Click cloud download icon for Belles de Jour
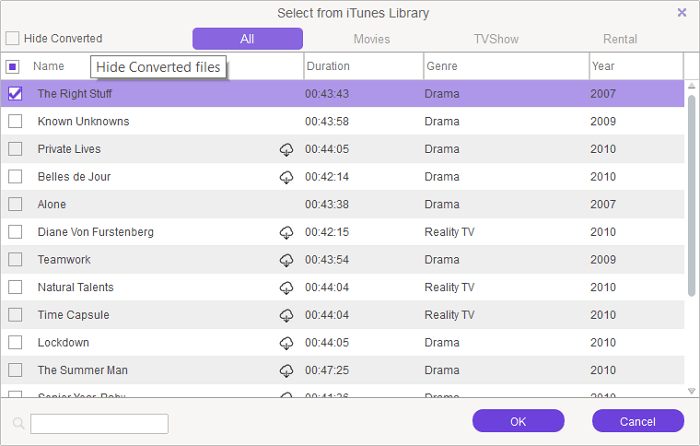Screen dimensions: 700x446 point(286,177)
